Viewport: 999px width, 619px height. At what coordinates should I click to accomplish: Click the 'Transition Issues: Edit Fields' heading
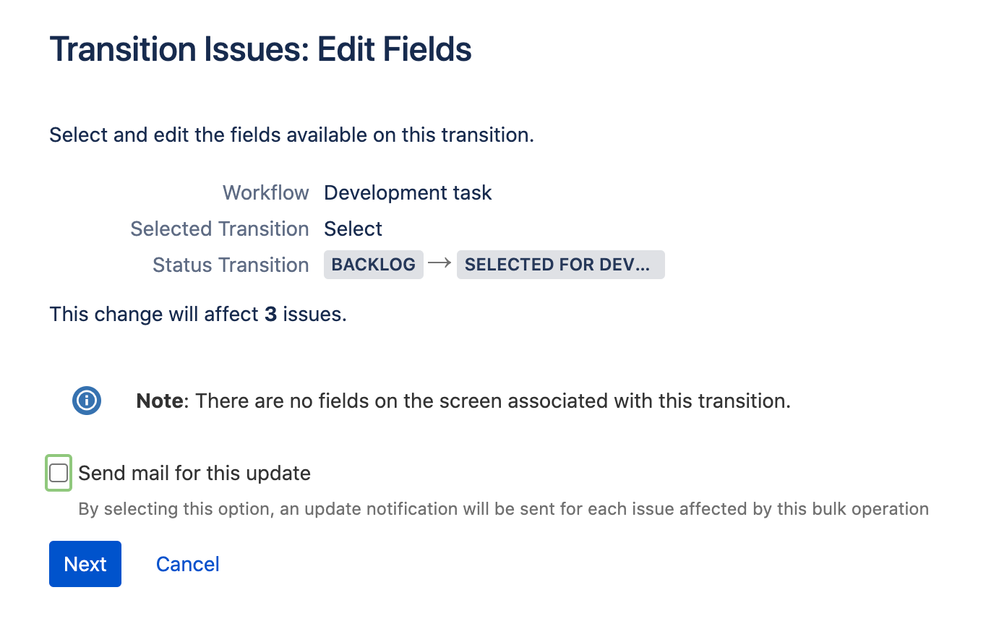point(261,50)
